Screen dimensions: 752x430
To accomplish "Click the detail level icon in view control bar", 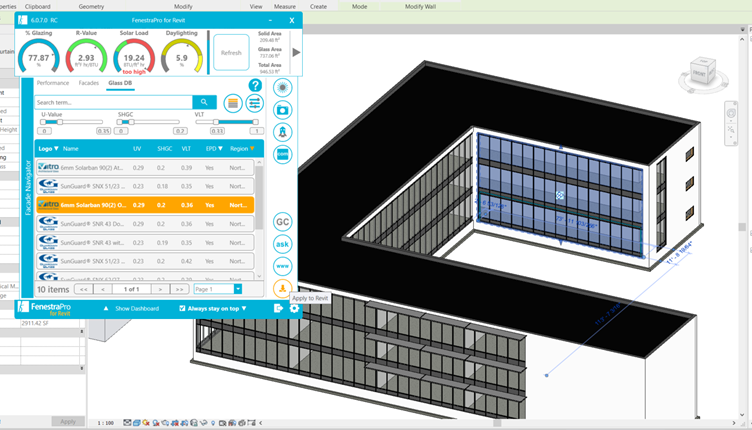I will 127,423.
